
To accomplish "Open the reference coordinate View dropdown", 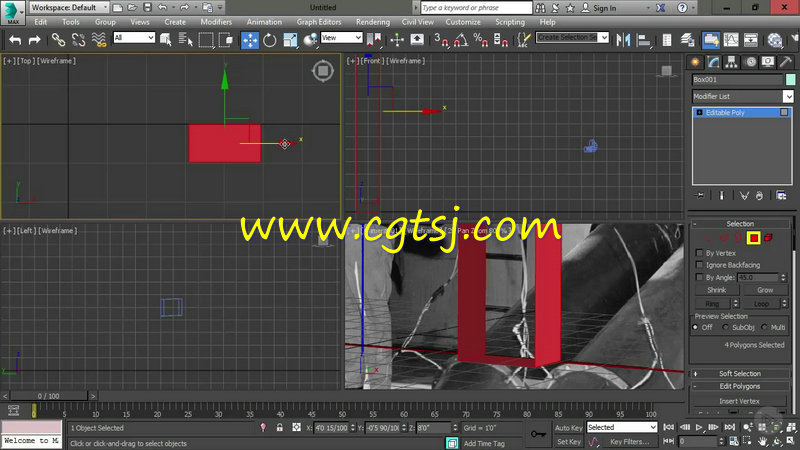I will point(341,38).
